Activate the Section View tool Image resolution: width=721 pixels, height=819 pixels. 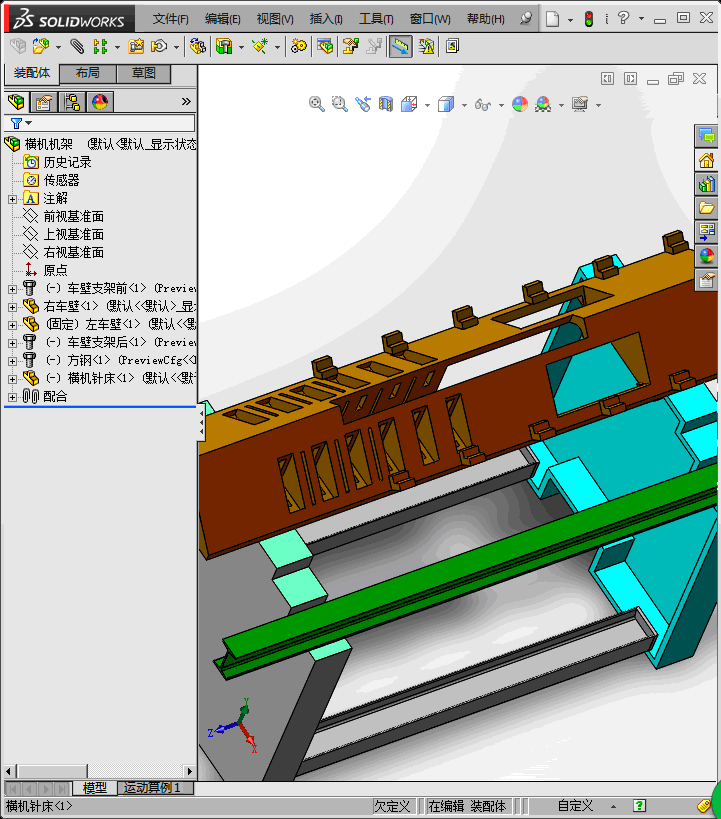(x=386, y=104)
